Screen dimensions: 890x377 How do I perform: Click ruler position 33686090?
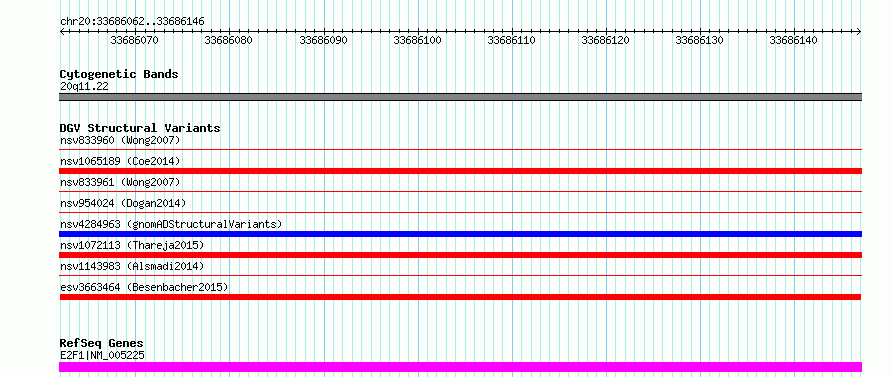[323, 40]
